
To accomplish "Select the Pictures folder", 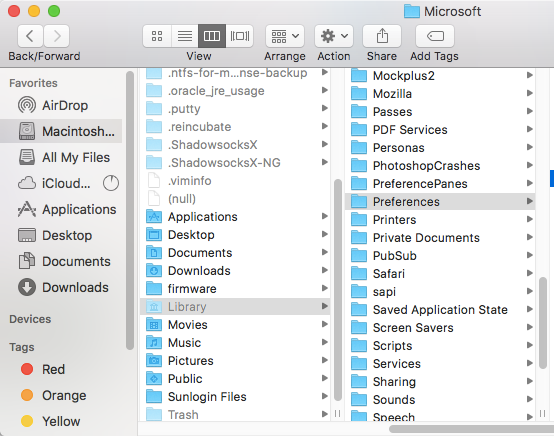I will [x=235, y=361].
